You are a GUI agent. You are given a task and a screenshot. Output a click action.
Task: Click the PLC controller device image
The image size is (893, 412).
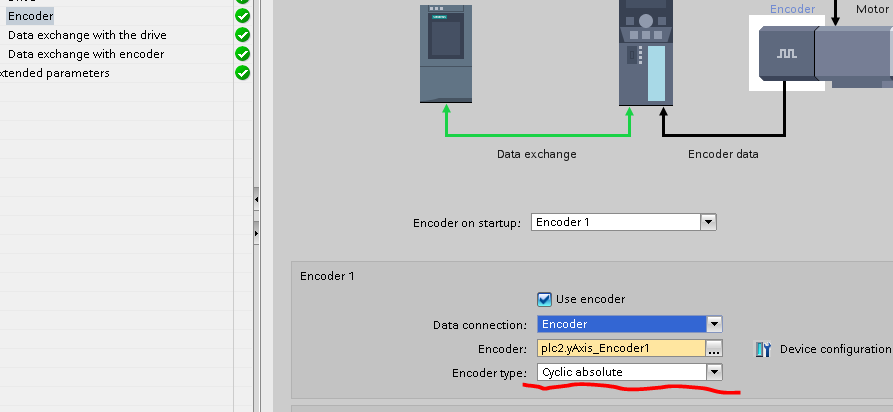click(x=446, y=54)
